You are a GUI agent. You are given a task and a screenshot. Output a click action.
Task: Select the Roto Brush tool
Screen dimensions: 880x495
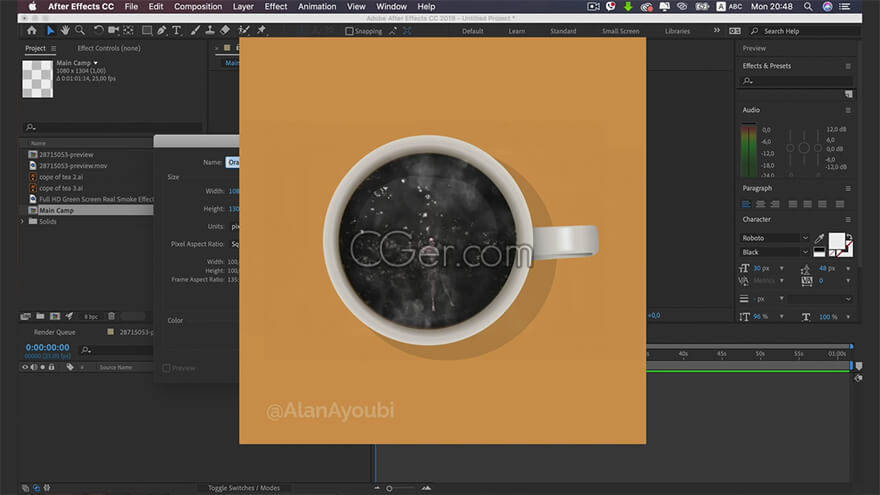(244, 30)
